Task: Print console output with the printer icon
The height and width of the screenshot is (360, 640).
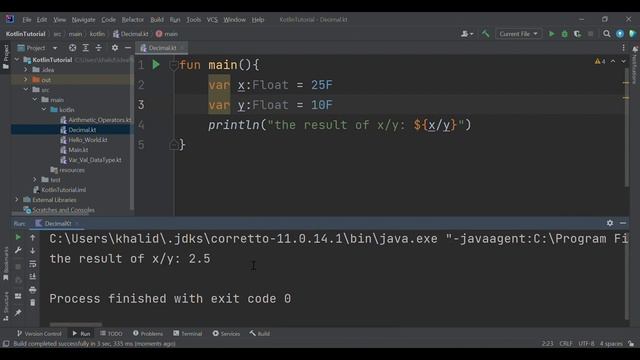Action: click(x=33, y=290)
